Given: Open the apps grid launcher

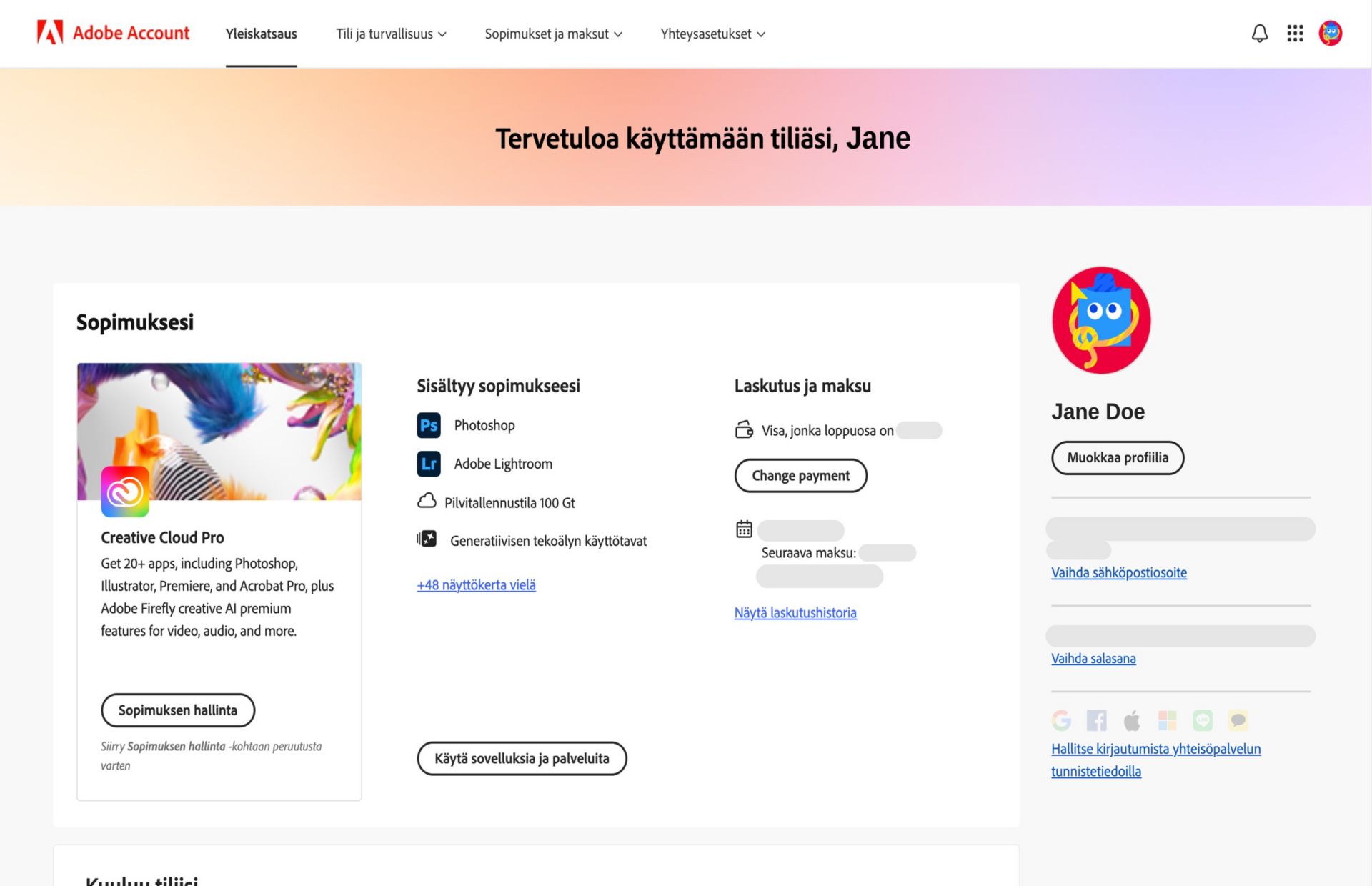Looking at the screenshot, I should pyautogui.click(x=1295, y=33).
